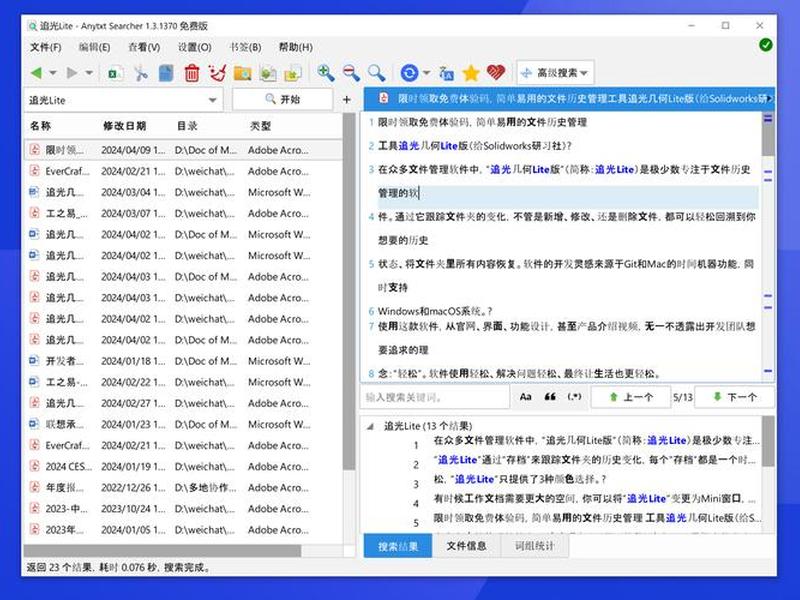Screen dimensions: 800x600
Task: Select the 2023-中 2023/10/24 file row
Action: pos(183,509)
